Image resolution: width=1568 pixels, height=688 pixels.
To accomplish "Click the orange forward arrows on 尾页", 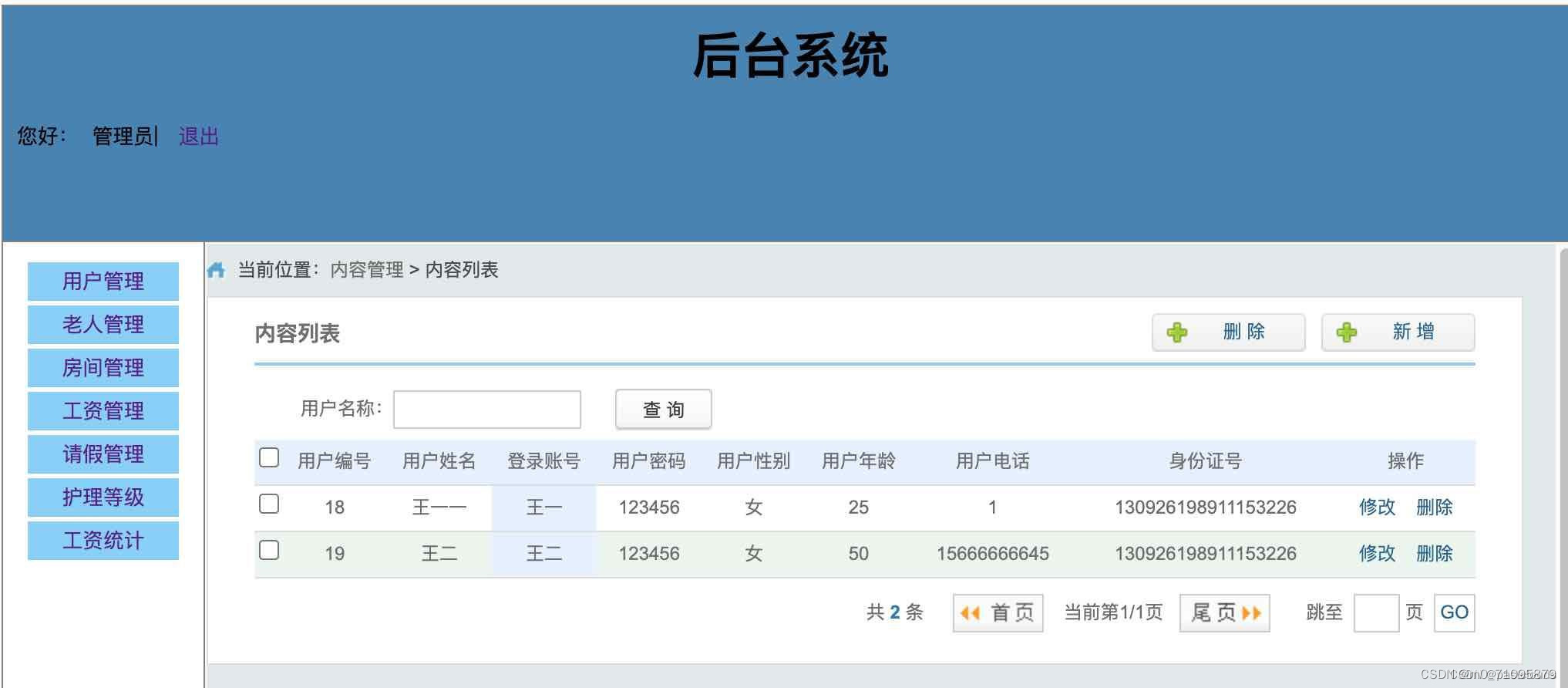I will (x=1252, y=613).
